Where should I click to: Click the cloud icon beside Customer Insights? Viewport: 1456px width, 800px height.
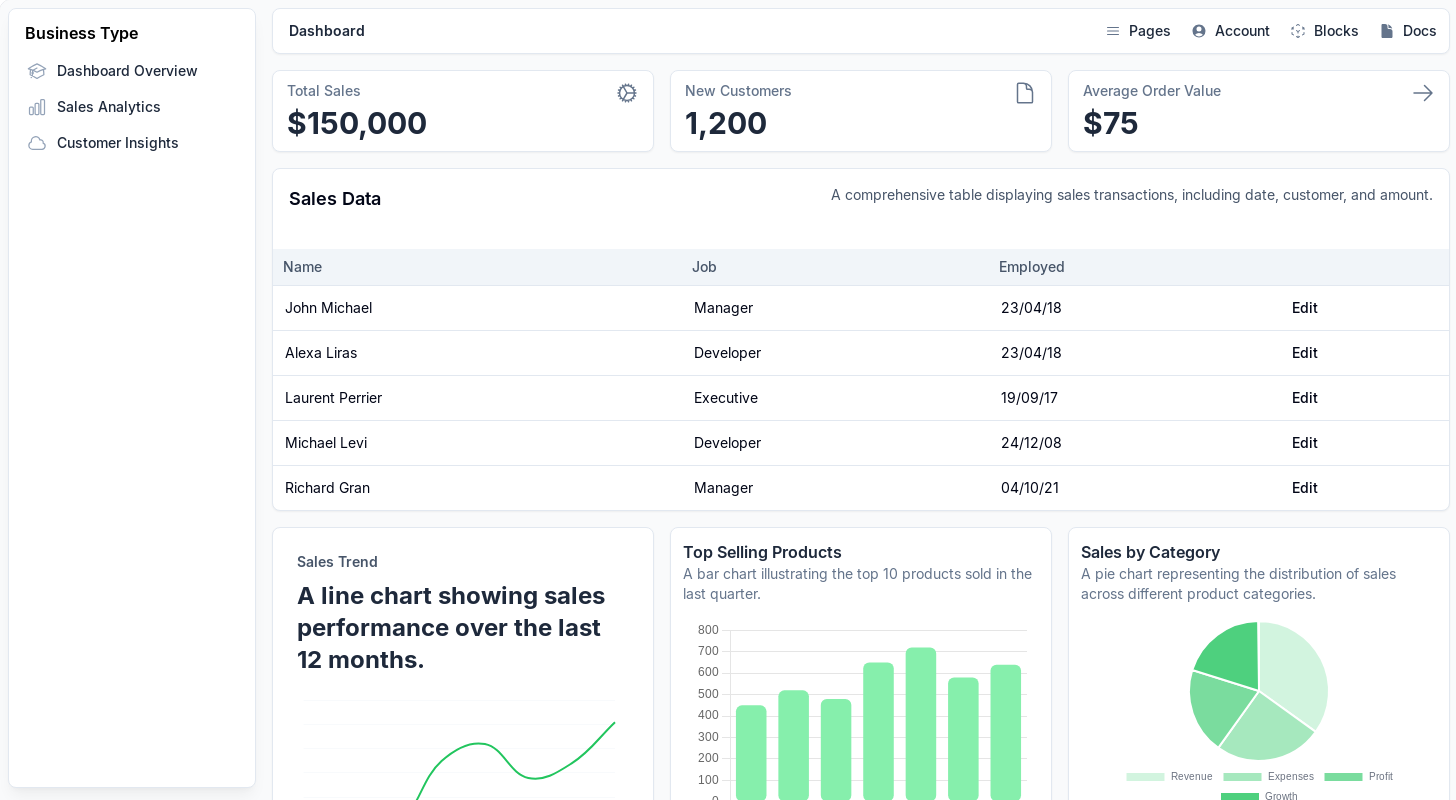pyautogui.click(x=37, y=143)
